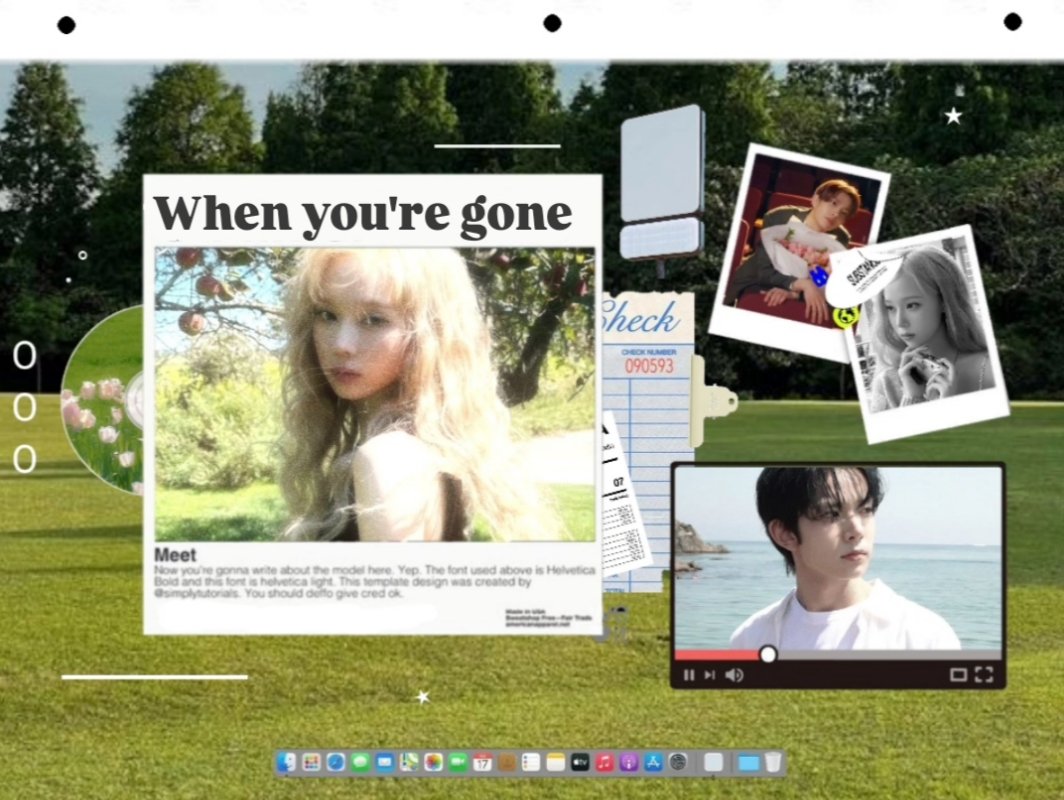
Task: Open the blue folder in dock
Action: coord(748,763)
